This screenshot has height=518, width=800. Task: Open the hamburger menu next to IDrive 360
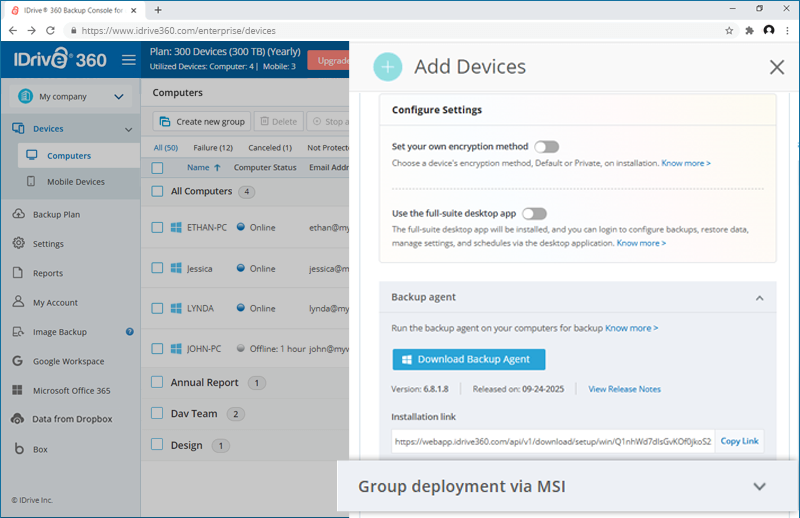click(129, 60)
